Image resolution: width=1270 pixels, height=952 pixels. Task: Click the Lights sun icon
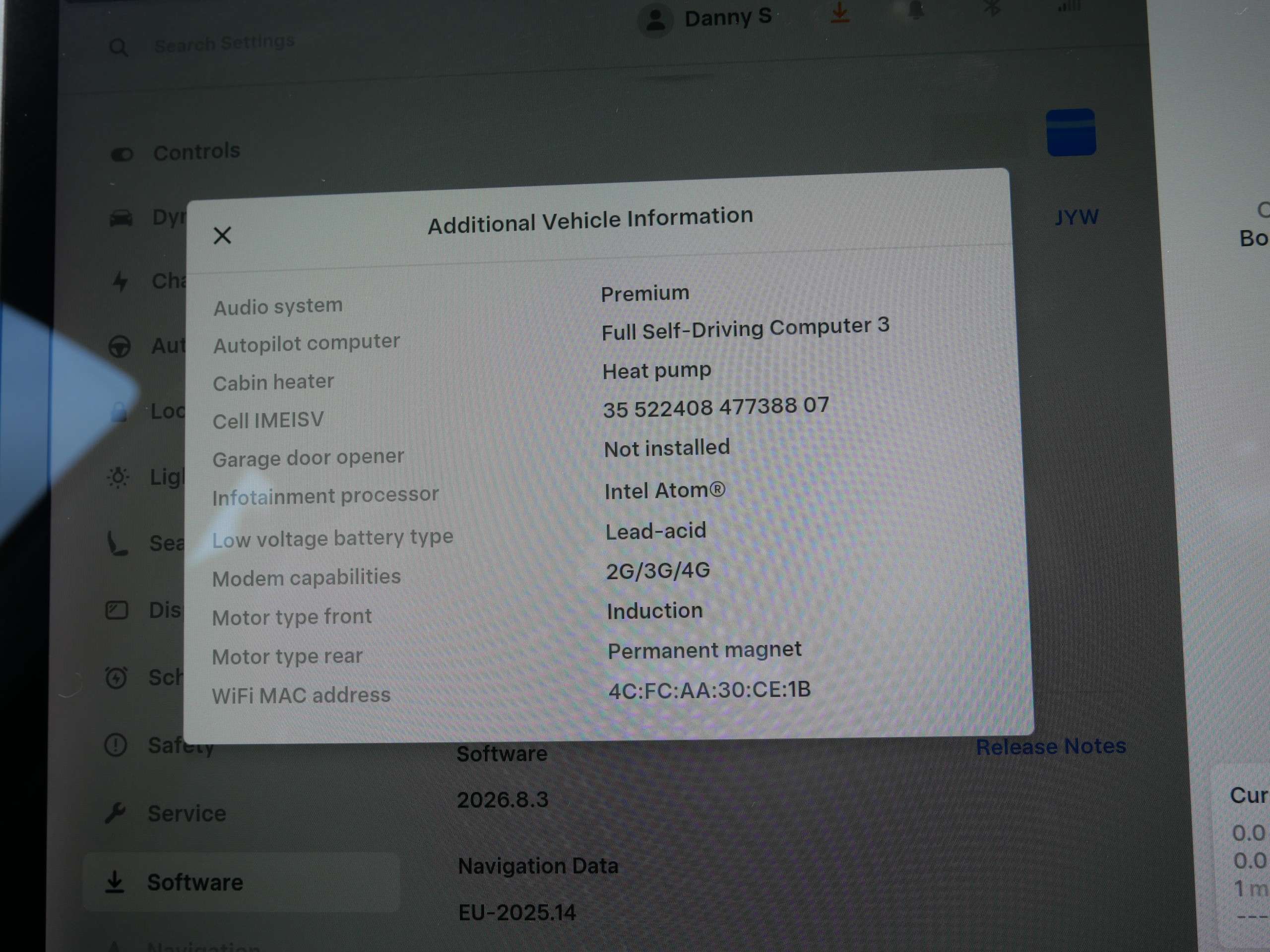click(118, 477)
